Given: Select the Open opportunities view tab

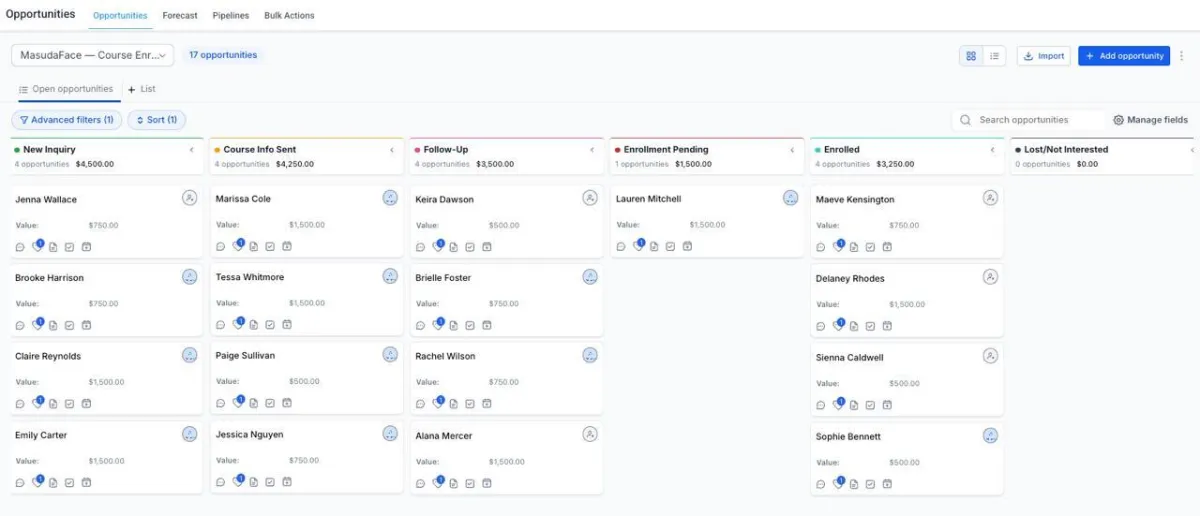Looking at the screenshot, I should 66,89.
